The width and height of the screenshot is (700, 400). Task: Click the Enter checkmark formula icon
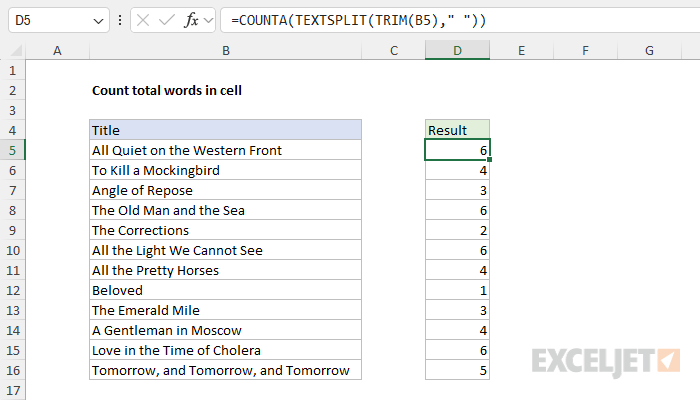coord(167,20)
